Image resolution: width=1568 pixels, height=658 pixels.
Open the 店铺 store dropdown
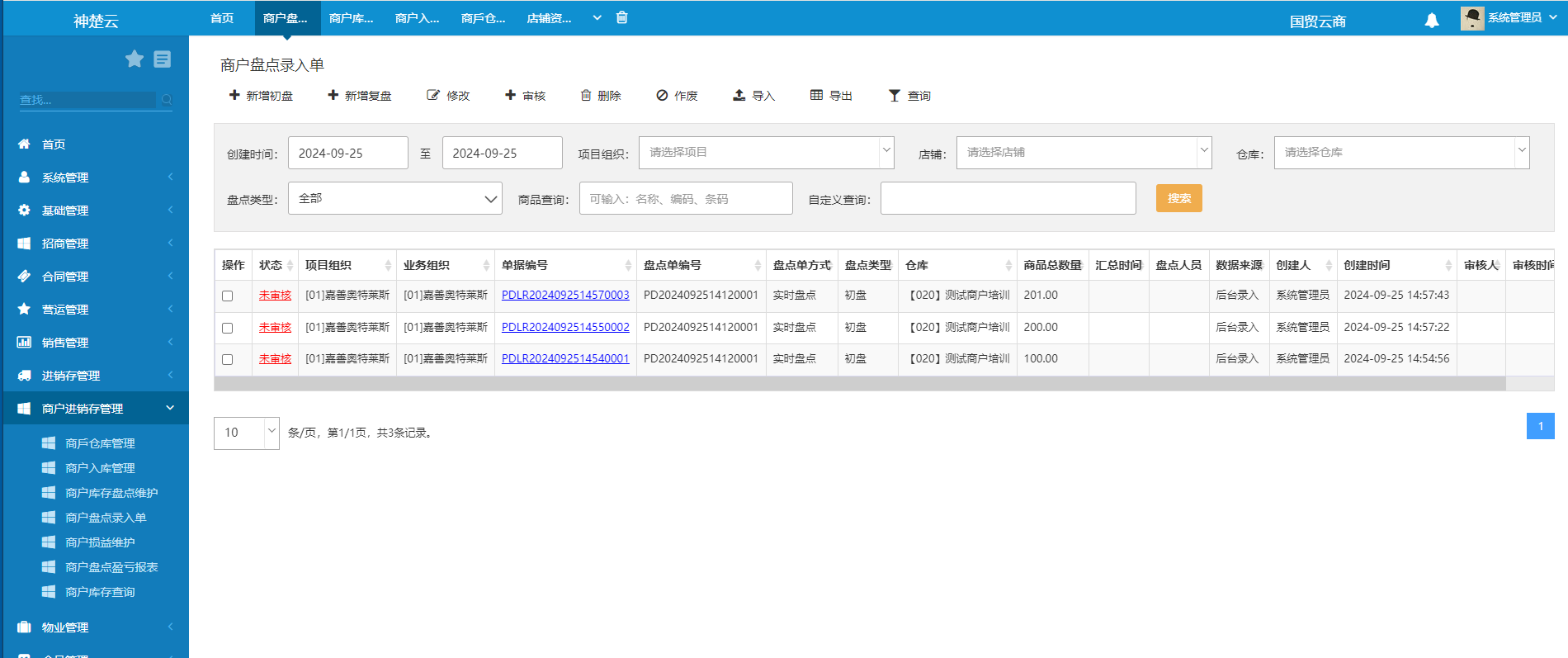click(x=1084, y=153)
